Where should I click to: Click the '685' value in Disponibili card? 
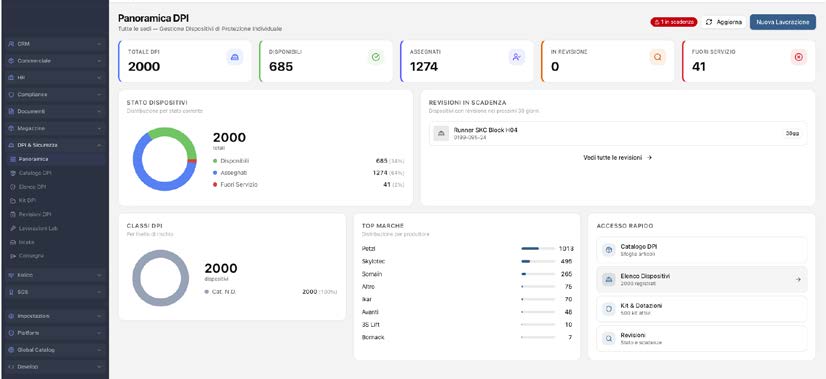pos(281,67)
